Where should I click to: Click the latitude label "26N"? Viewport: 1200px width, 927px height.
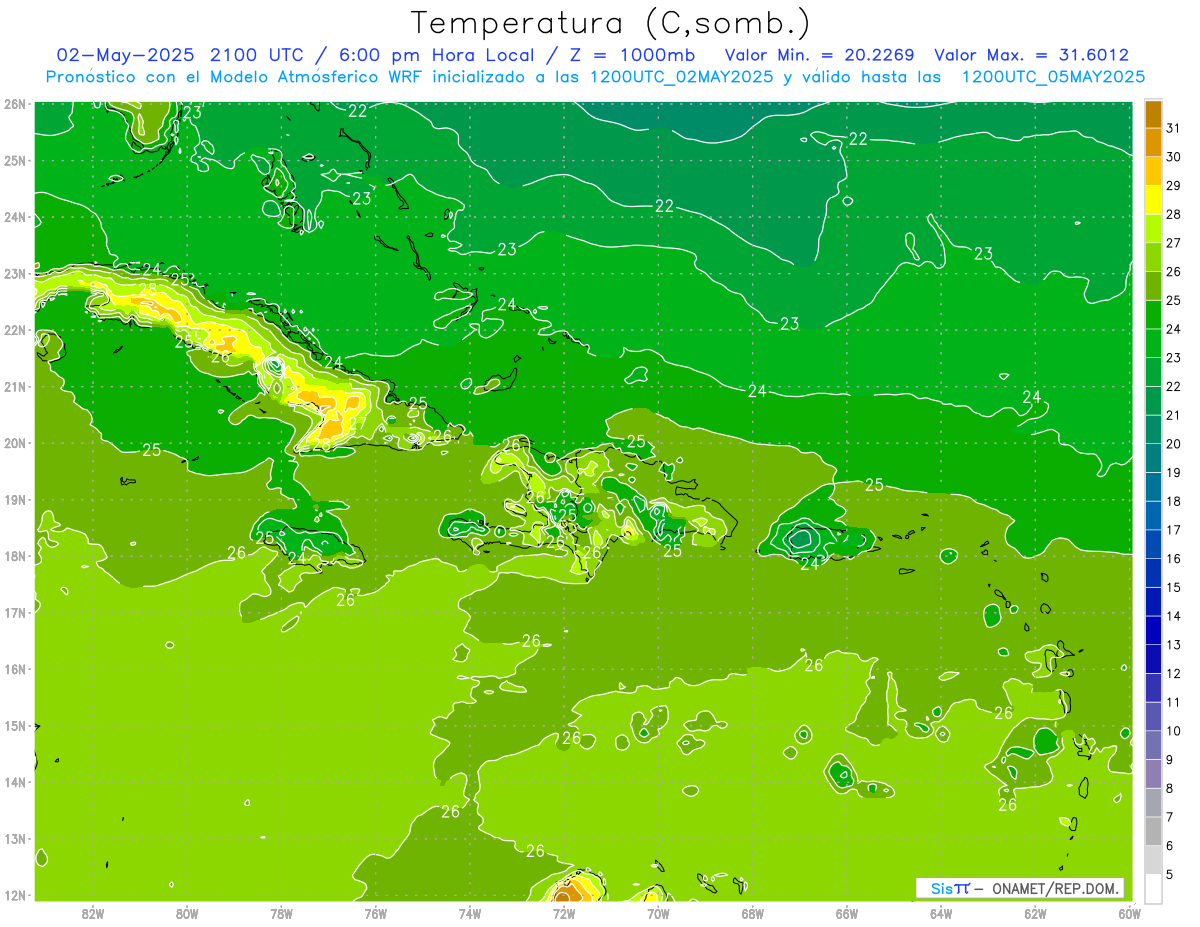(15, 104)
